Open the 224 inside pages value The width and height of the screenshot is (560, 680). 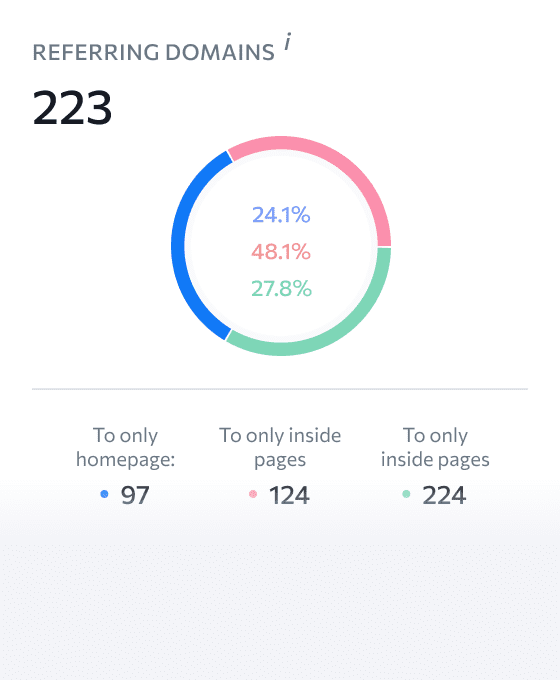click(444, 495)
